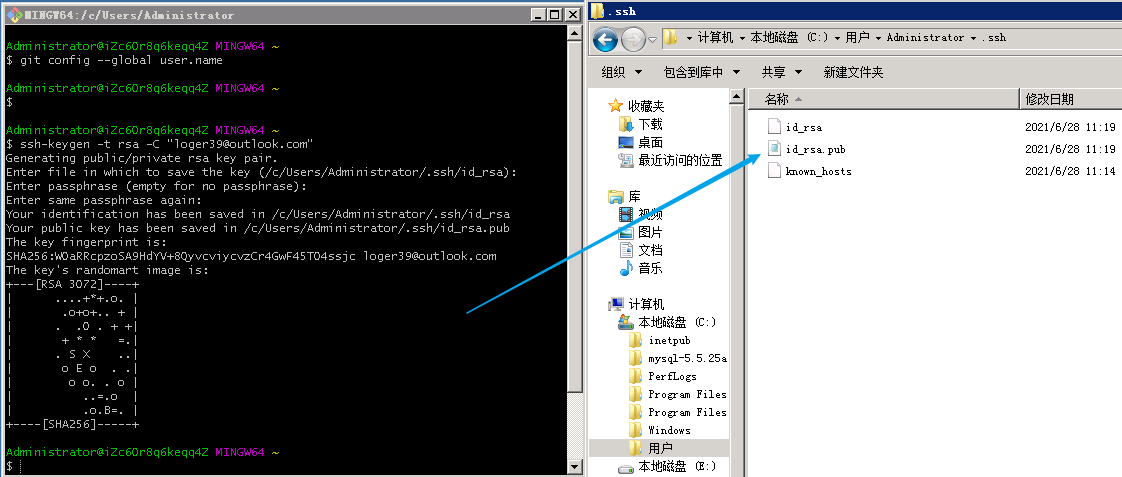Click date 2021/6/28 11:14 of known_hosts
This screenshot has width=1122, height=477.
pyautogui.click(x=1070, y=172)
